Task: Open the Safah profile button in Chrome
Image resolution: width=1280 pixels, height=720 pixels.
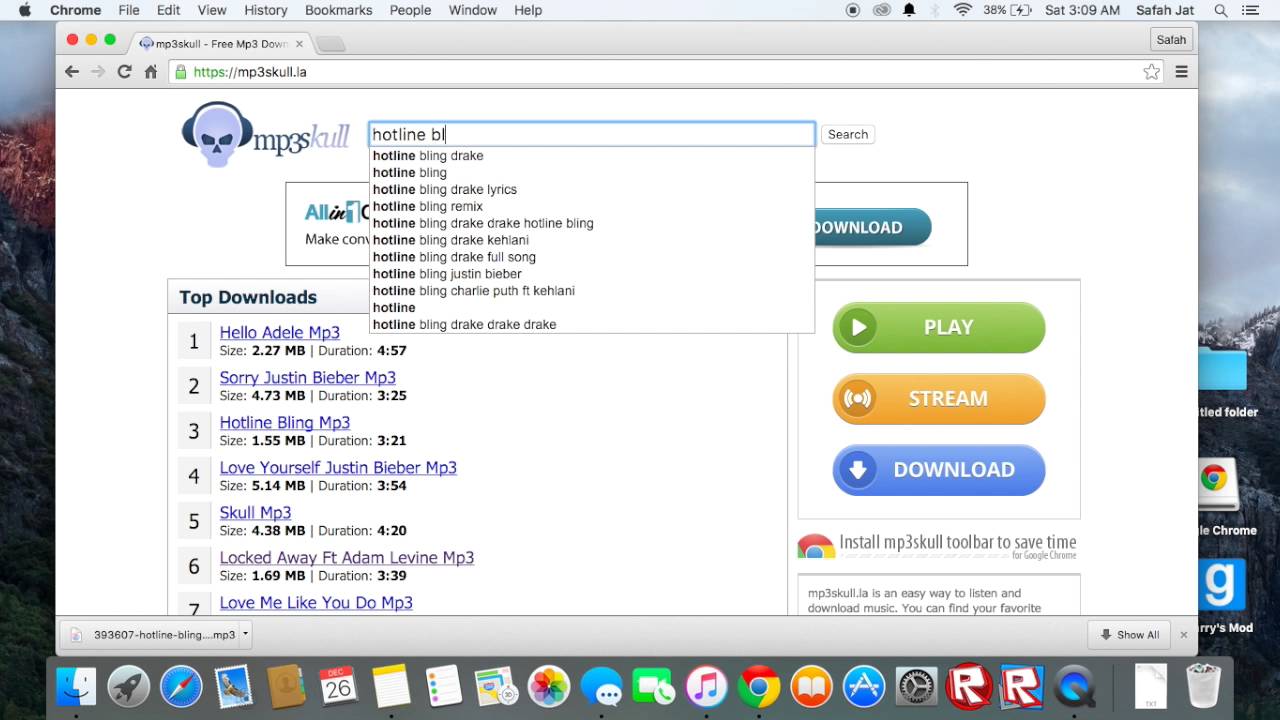Action: [x=1171, y=40]
